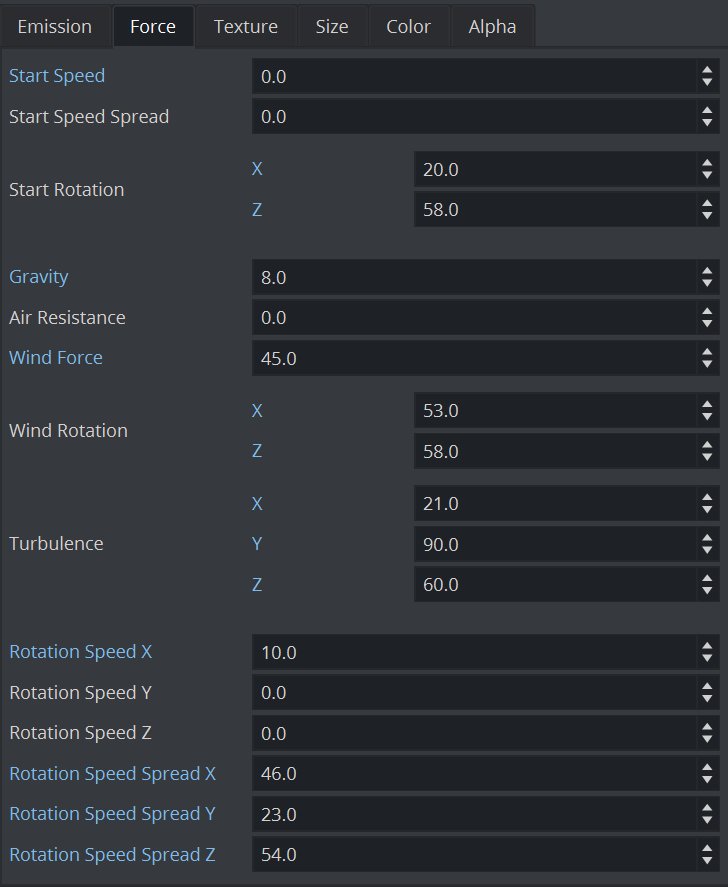This screenshot has width=728, height=887.
Task: Increase Turbulence Y with up arrow
Action: (x=708, y=538)
